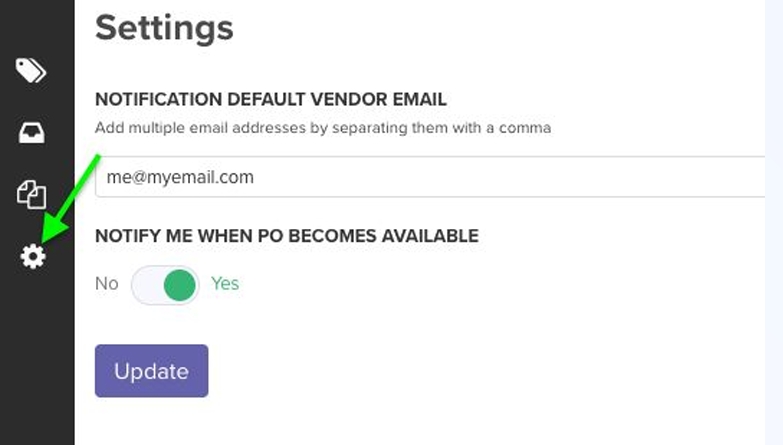
Task: Open Settings via the gear icon
Action: (33, 257)
